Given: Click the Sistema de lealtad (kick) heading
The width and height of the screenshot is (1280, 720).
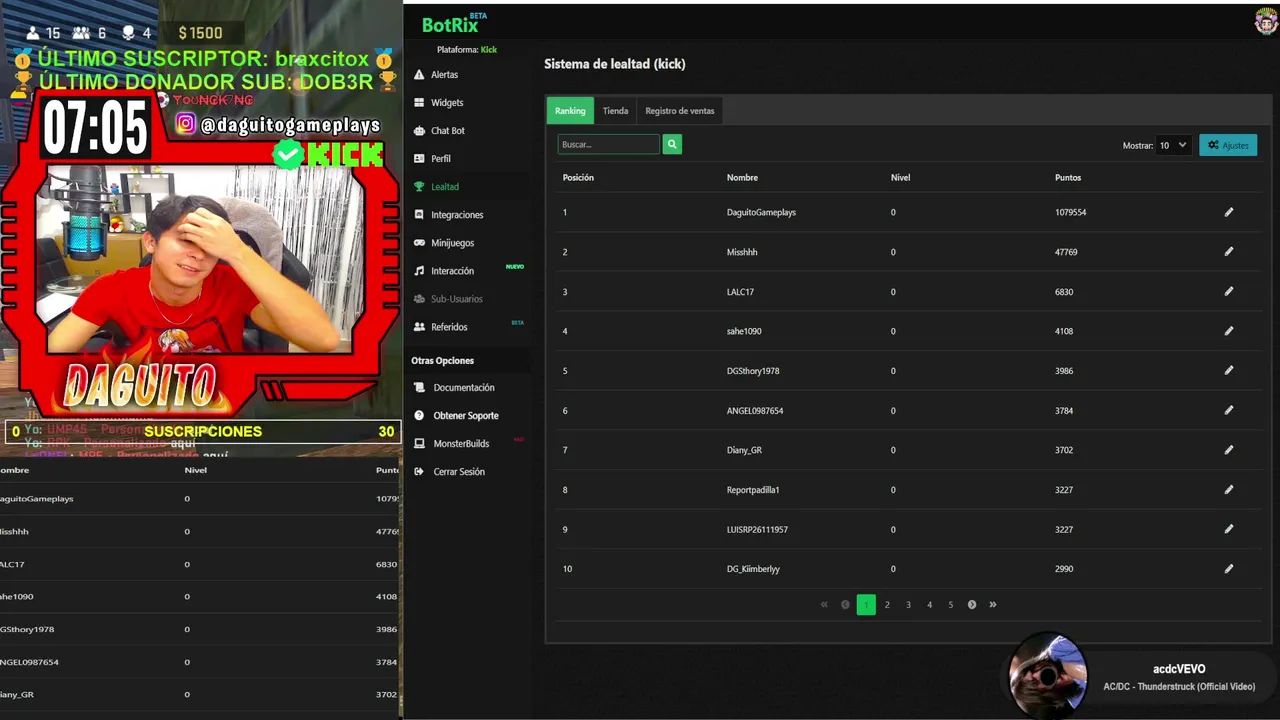Looking at the screenshot, I should tap(615, 64).
